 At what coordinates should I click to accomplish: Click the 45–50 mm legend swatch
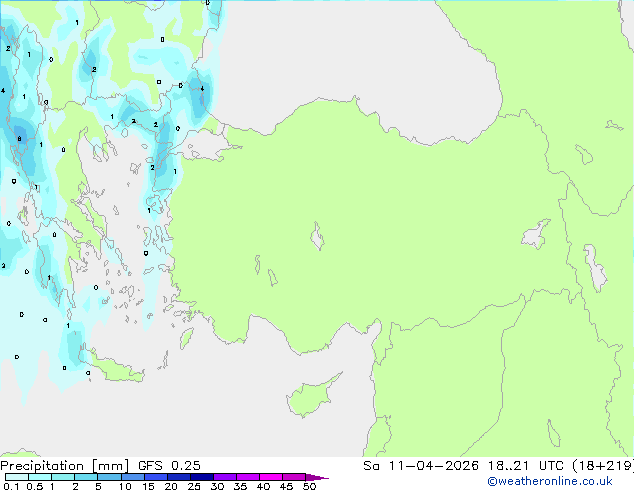point(294,477)
